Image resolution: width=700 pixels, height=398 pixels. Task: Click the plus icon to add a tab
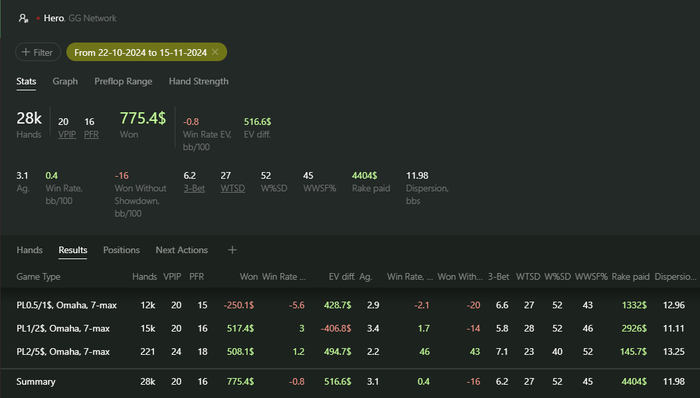coord(232,250)
